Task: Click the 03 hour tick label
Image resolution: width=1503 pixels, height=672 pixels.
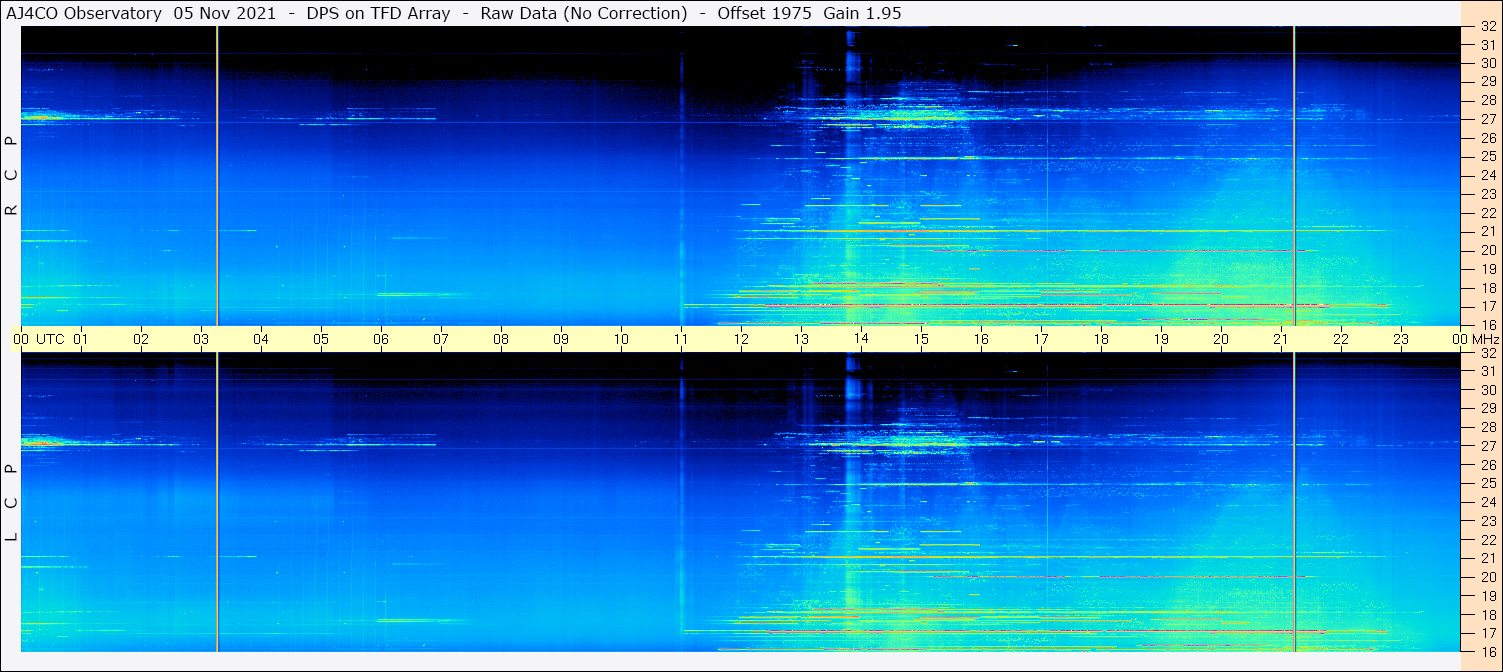Action: [201, 339]
